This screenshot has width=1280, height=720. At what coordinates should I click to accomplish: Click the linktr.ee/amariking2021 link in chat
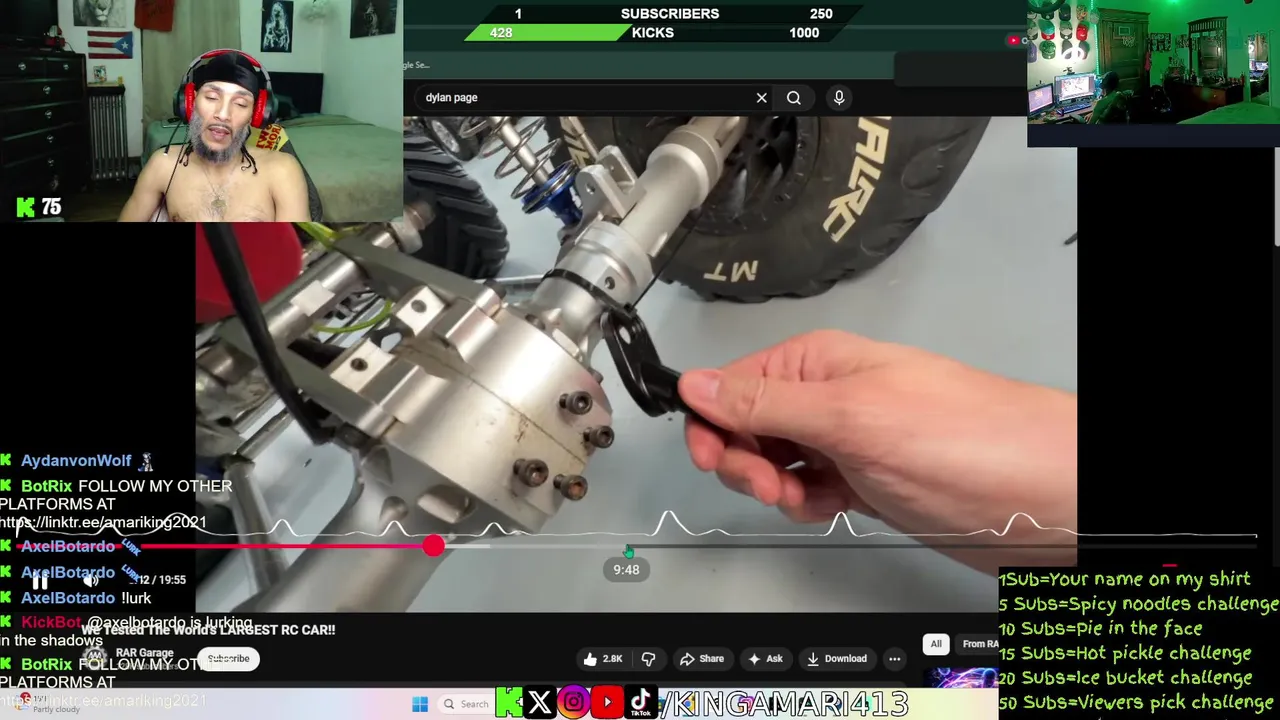click(x=103, y=522)
